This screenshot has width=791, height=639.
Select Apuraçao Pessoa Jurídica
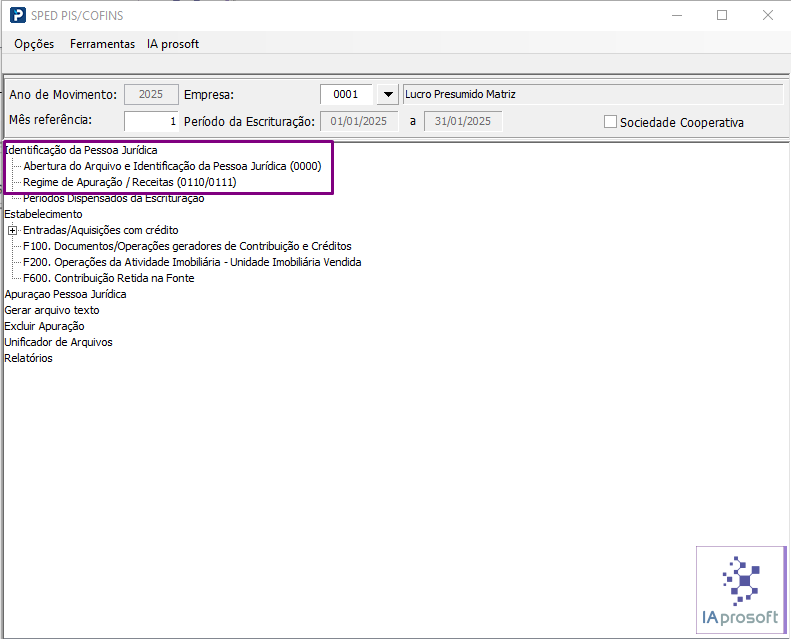[x=66, y=294]
